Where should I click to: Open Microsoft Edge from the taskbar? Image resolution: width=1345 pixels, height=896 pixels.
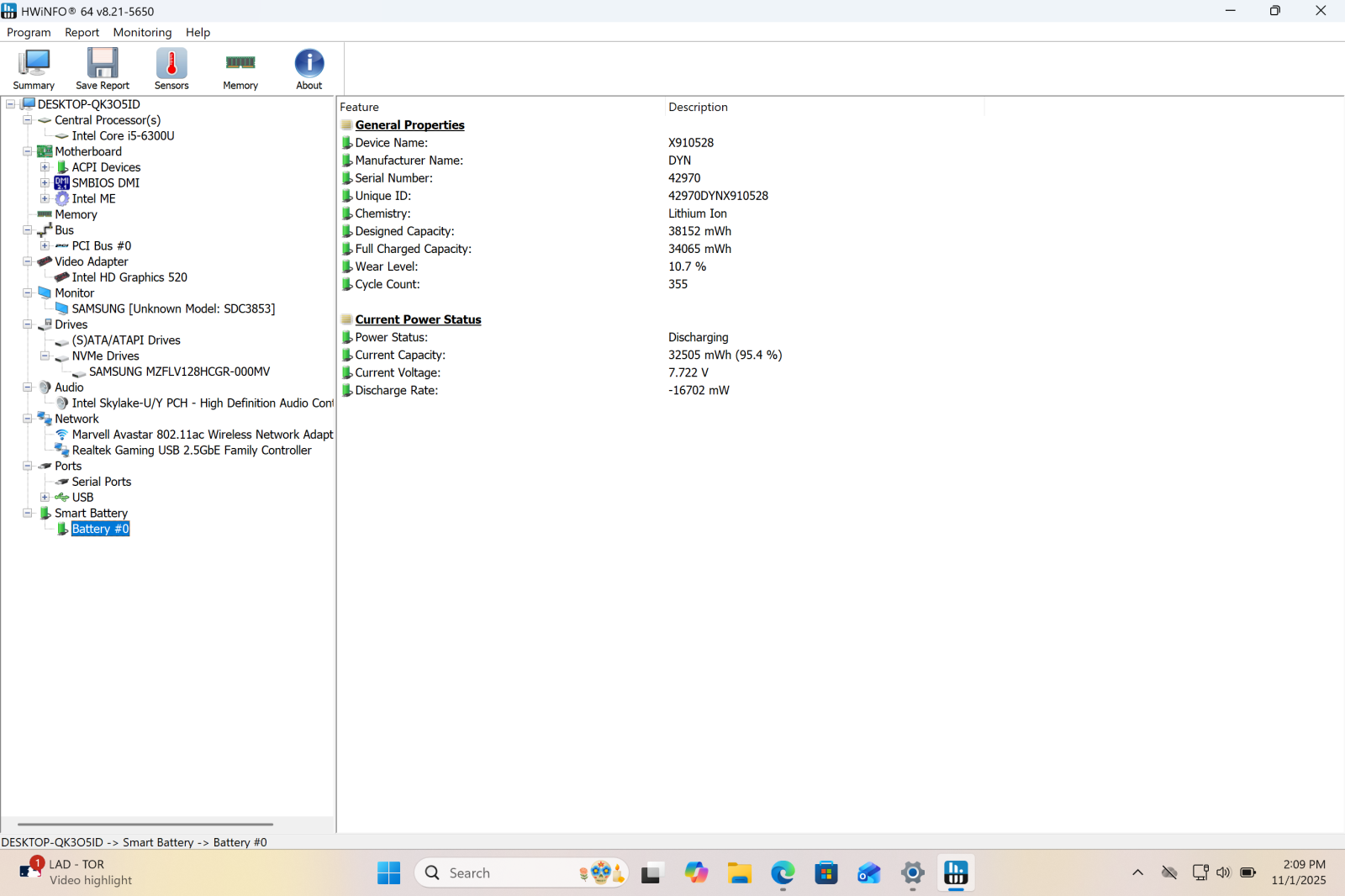pyautogui.click(x=783, y=873)
